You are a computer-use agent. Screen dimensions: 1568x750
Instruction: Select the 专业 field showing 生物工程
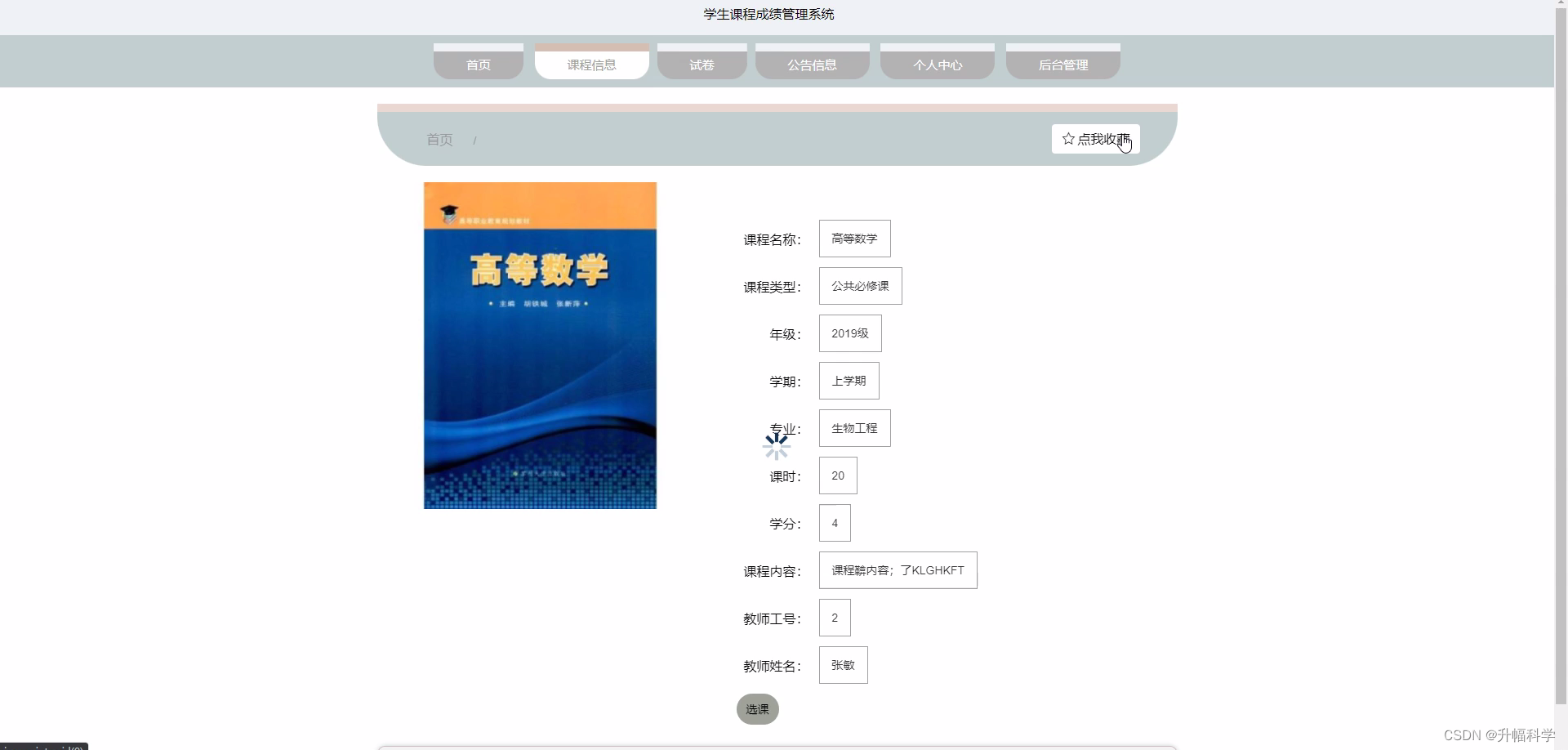click(x=854, y=427)
